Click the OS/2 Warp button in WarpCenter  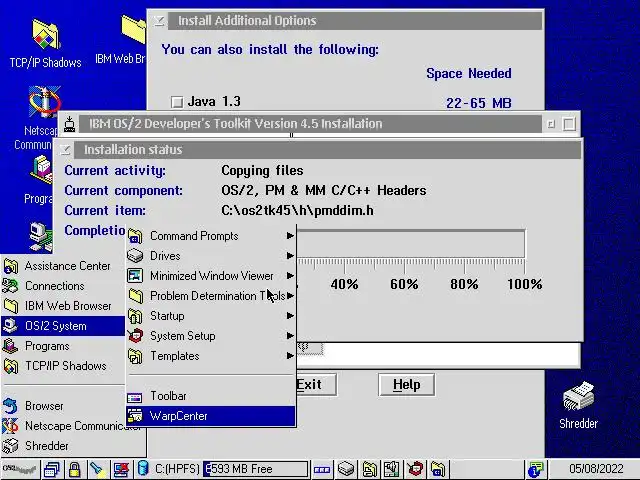[20, 469]
